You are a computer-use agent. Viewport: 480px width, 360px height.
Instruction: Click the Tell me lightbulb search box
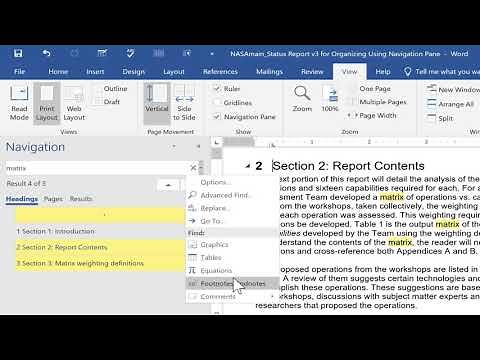pos(442,72)
